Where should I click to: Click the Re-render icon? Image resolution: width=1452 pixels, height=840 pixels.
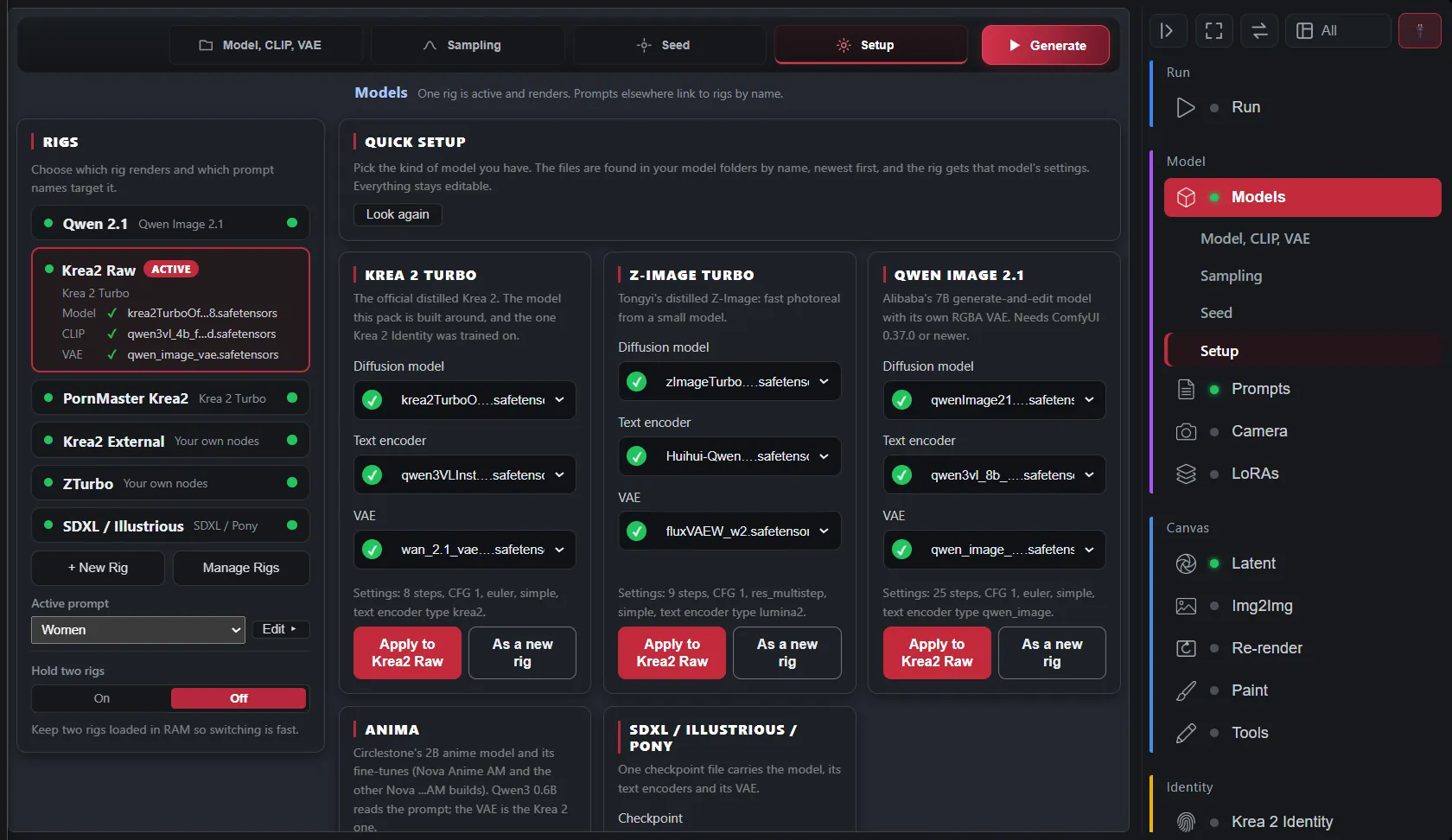pyautogui.click(x=1186, y=648)
